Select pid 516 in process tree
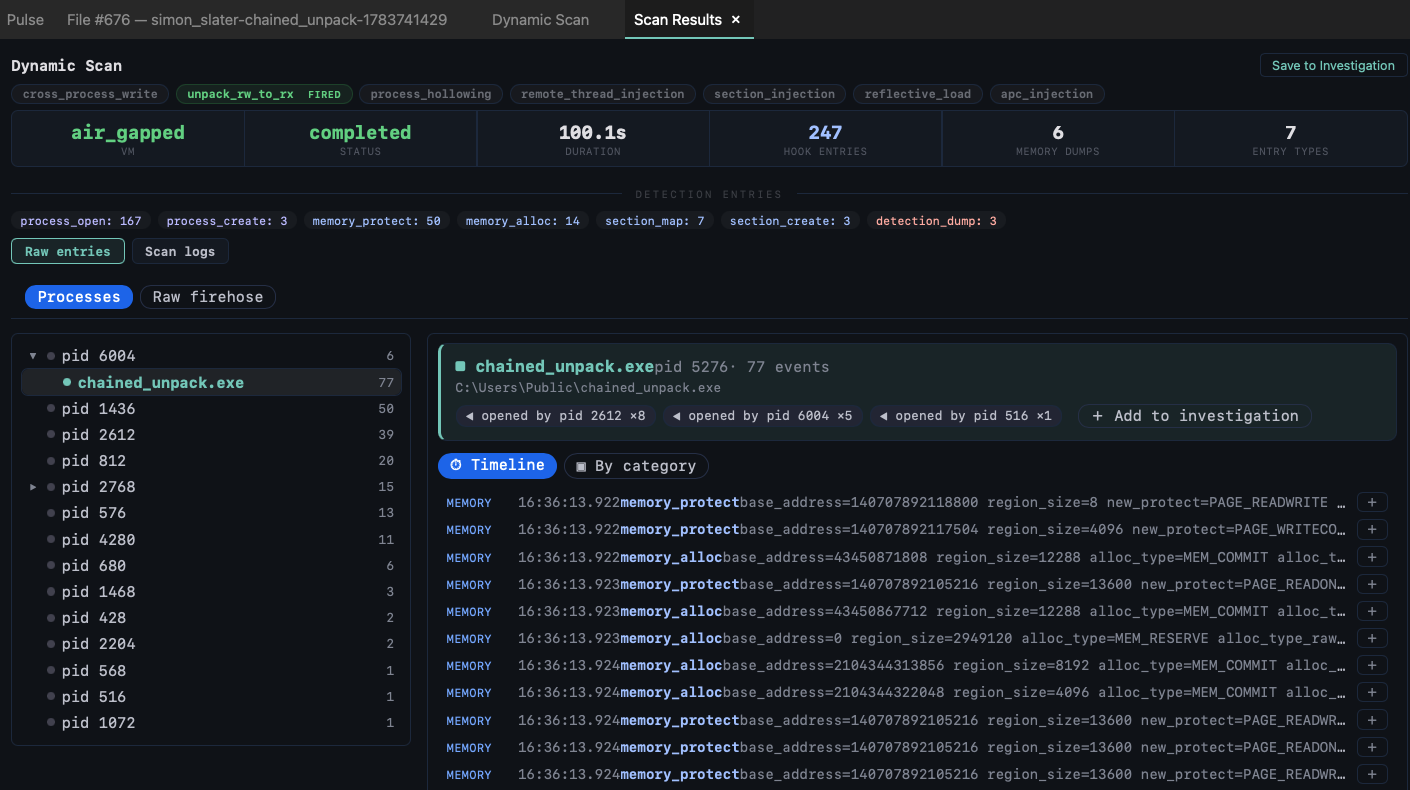This screenshot has width=1410, height=790. click(x=211, y=697)
